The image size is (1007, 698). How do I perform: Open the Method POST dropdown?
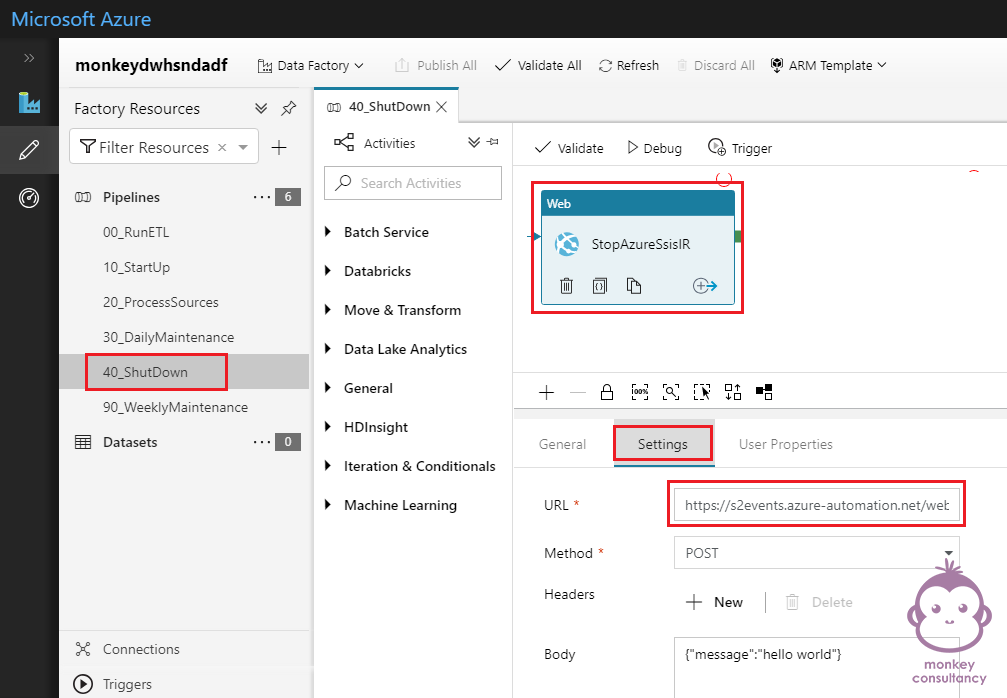(x=816, y=553)
